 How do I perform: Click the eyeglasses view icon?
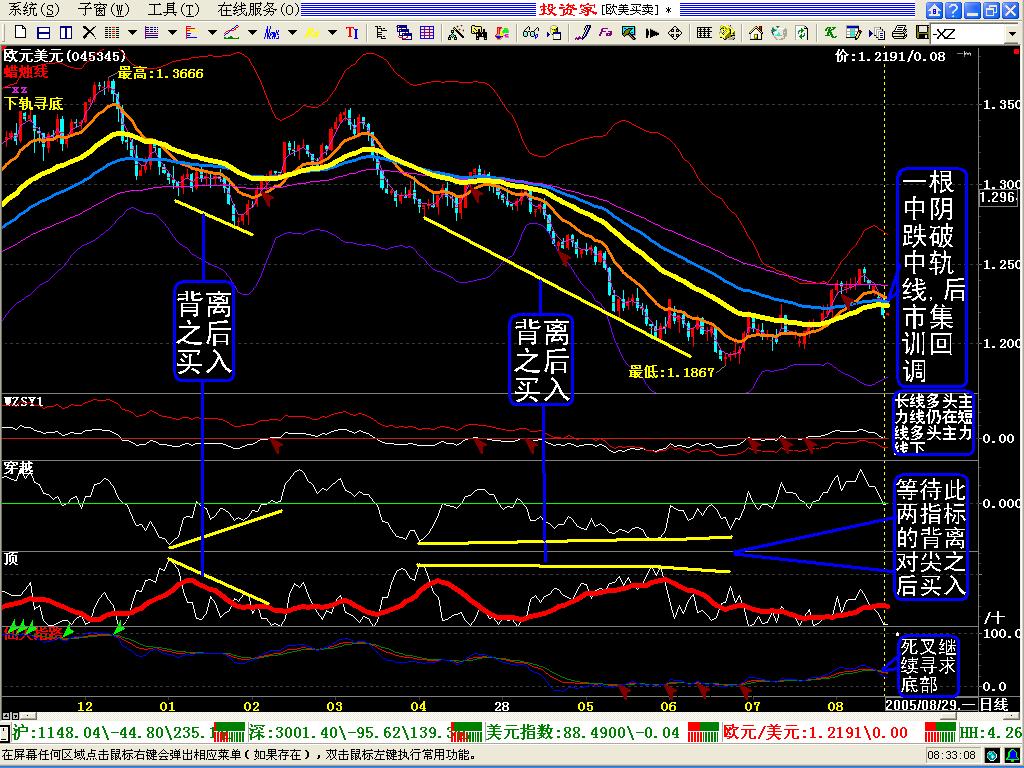click(x=530, y=33)
